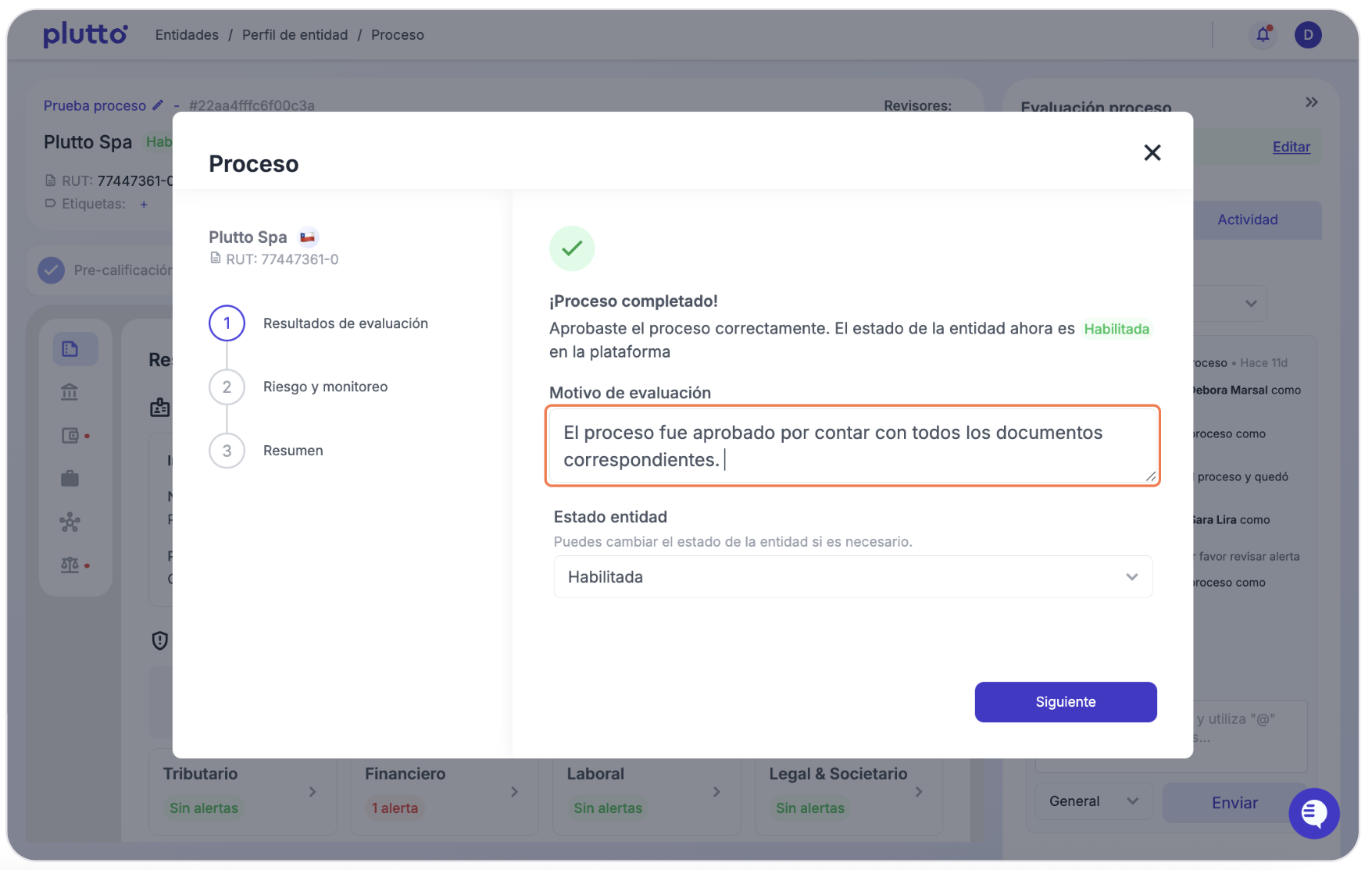Viewport: 1372px width, 870px height.
Task: Click the "Resultados de evaluación" step label
Action: coord(345,323)
